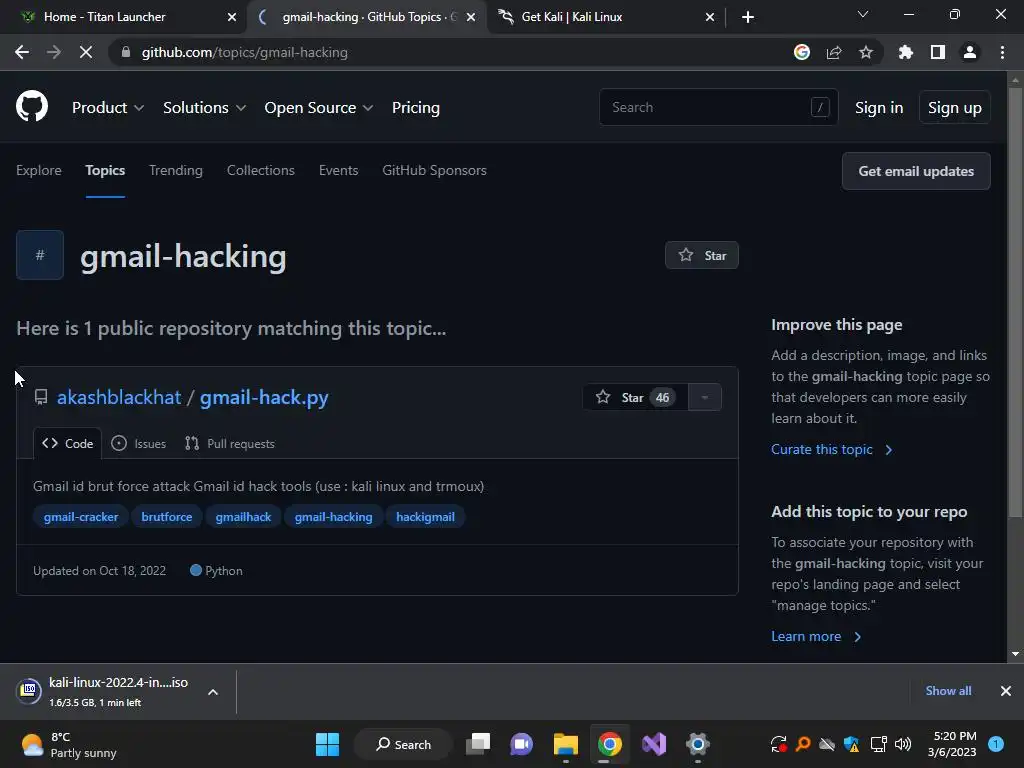
Task: Click the repository icon beside akashblackhat
Action: tap(41, 397)
